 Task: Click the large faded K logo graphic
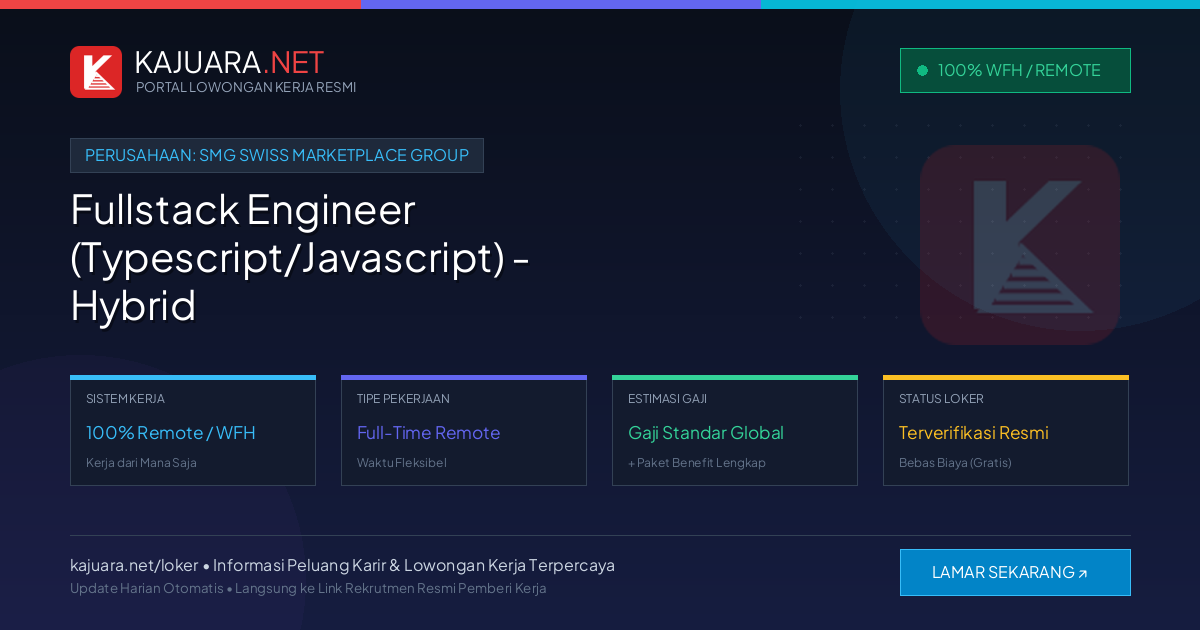pyautogui.click(x=1020, y=245)
